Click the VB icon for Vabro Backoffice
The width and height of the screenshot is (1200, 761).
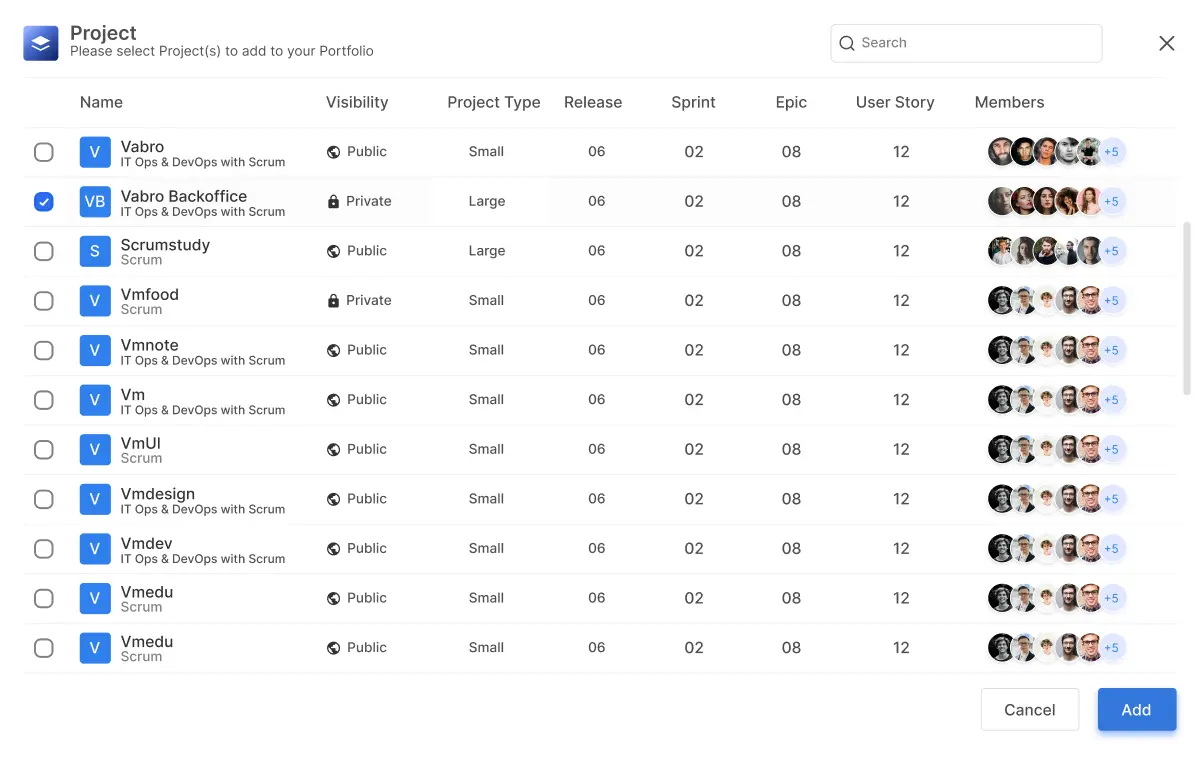[x=95, y=201]
